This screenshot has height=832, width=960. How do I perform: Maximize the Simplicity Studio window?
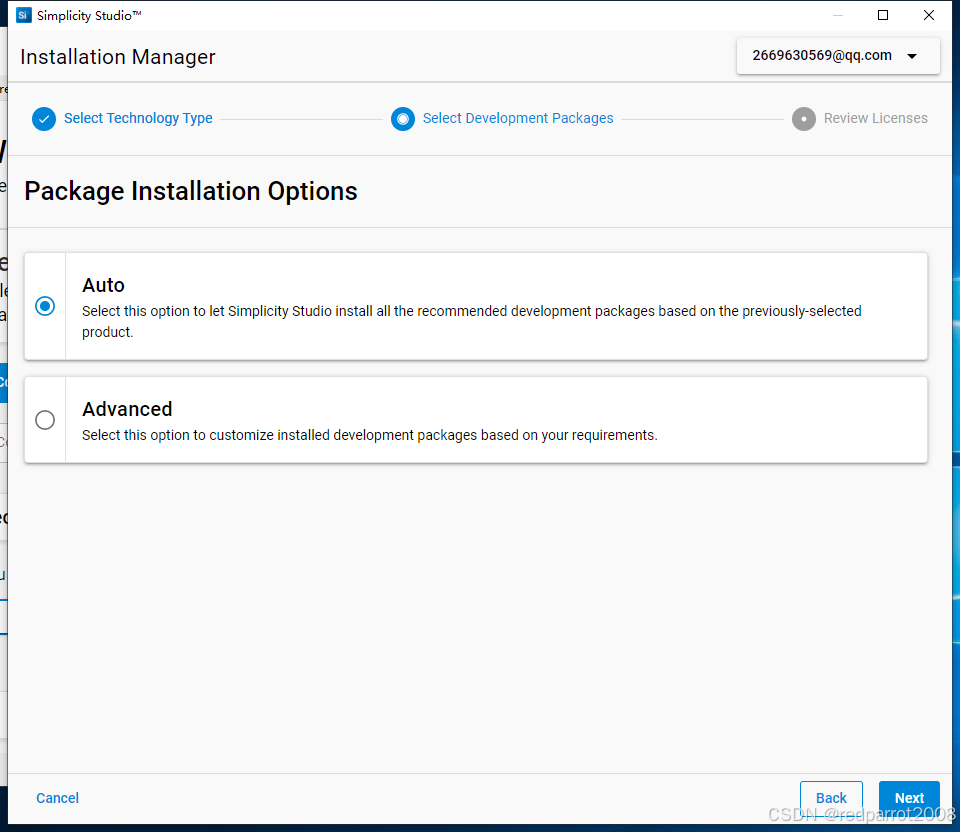click(883, 15)
